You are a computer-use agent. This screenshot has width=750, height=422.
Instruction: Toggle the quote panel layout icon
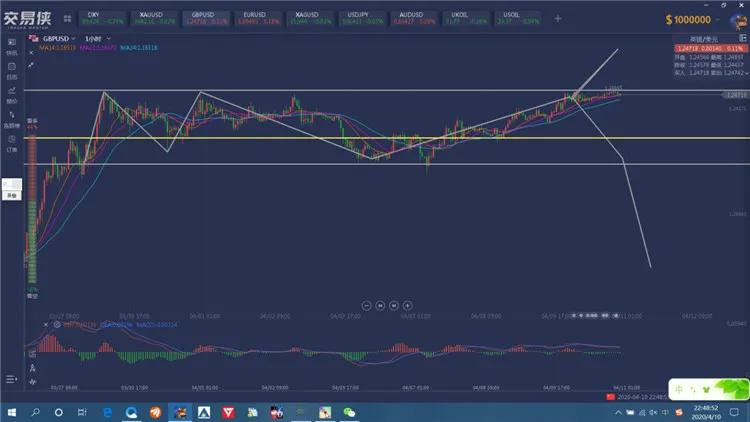pos(743,38)
